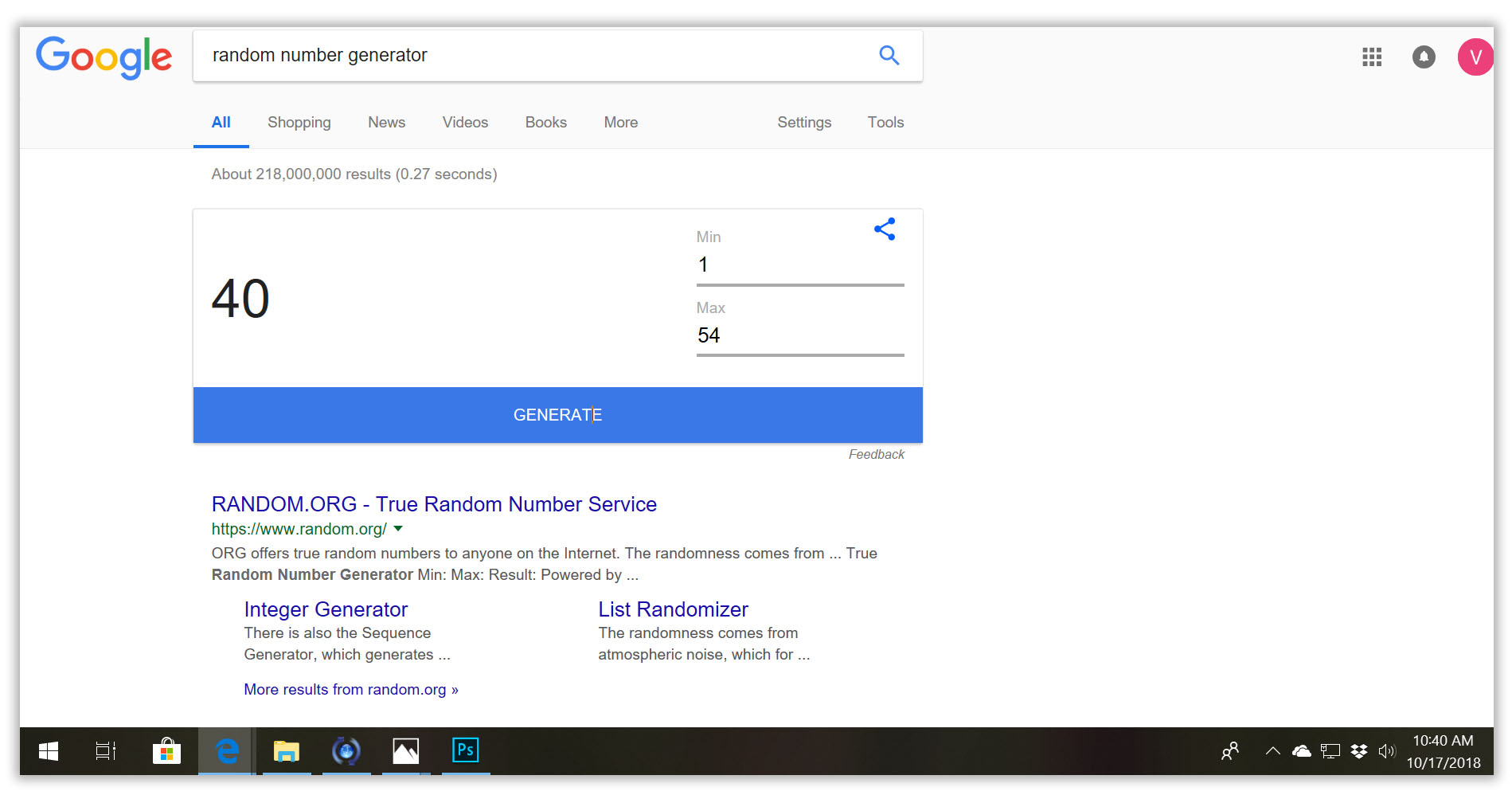Open Microsoft Store from taskbar
Viewport: 1512px width, 791px height.
pos(166,750)
